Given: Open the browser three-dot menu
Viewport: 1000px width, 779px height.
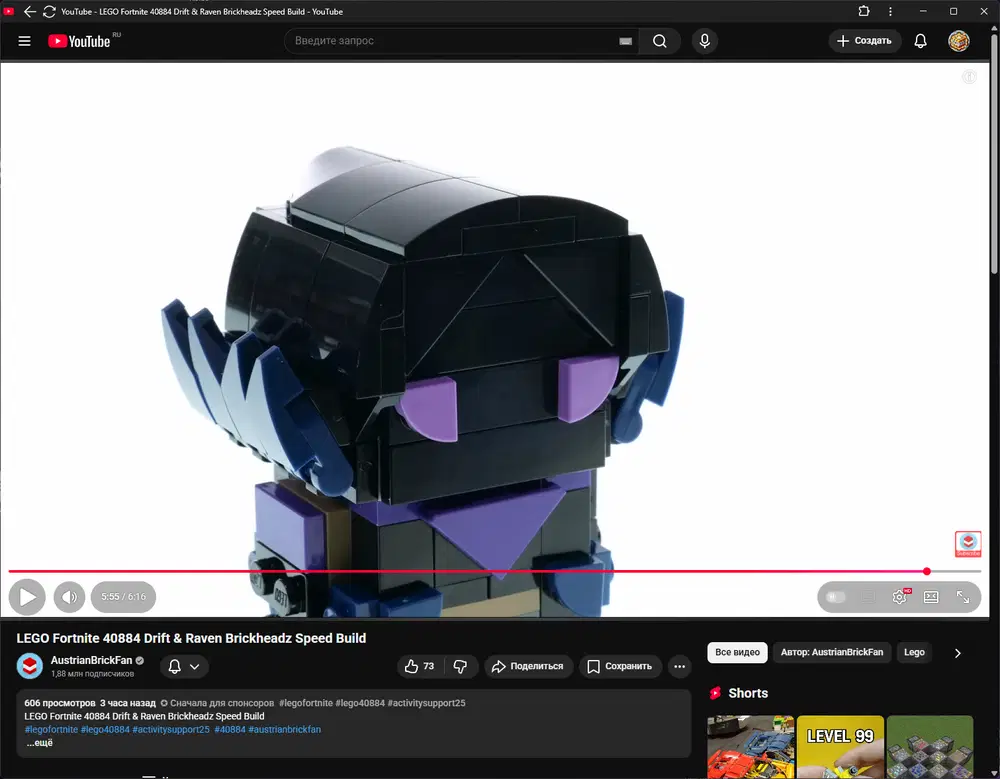Looking at the screenshot, I should (890, 11).
